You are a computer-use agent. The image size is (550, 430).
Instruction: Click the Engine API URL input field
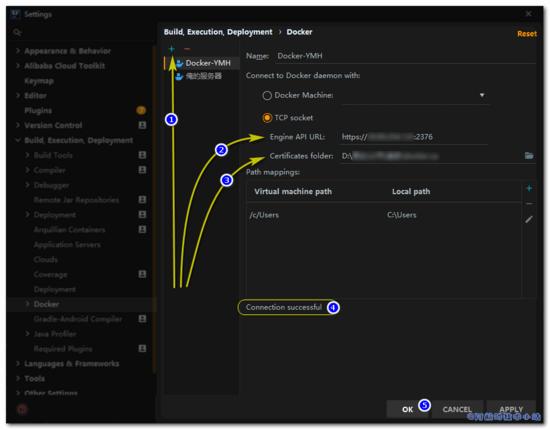(x=414, y=137)
